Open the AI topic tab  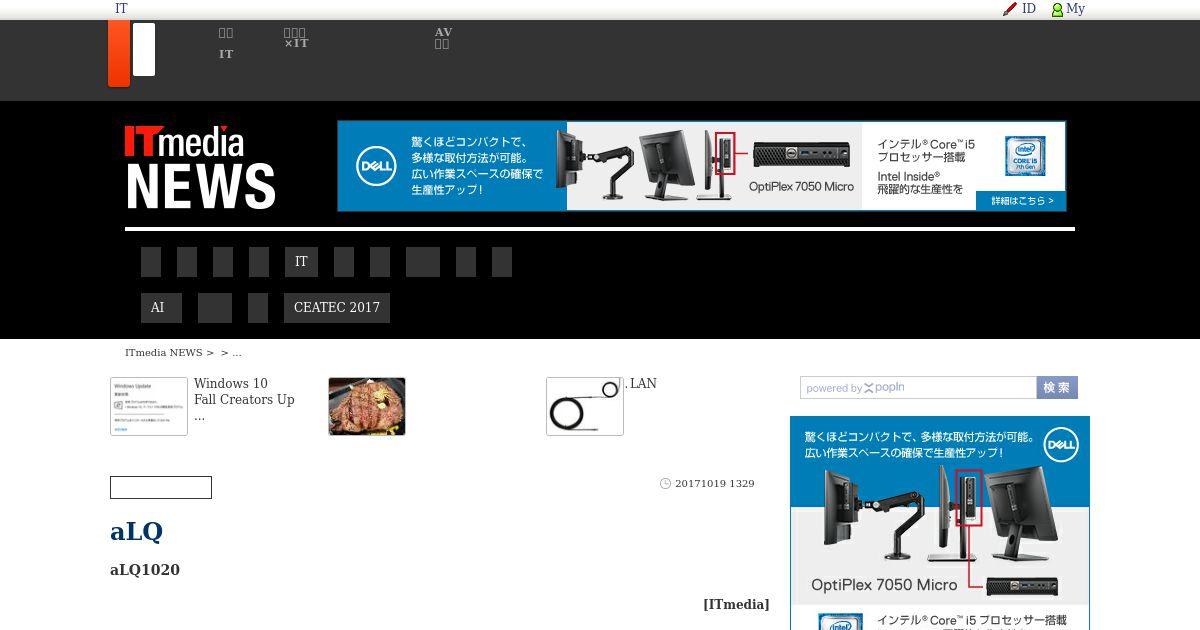161,308
